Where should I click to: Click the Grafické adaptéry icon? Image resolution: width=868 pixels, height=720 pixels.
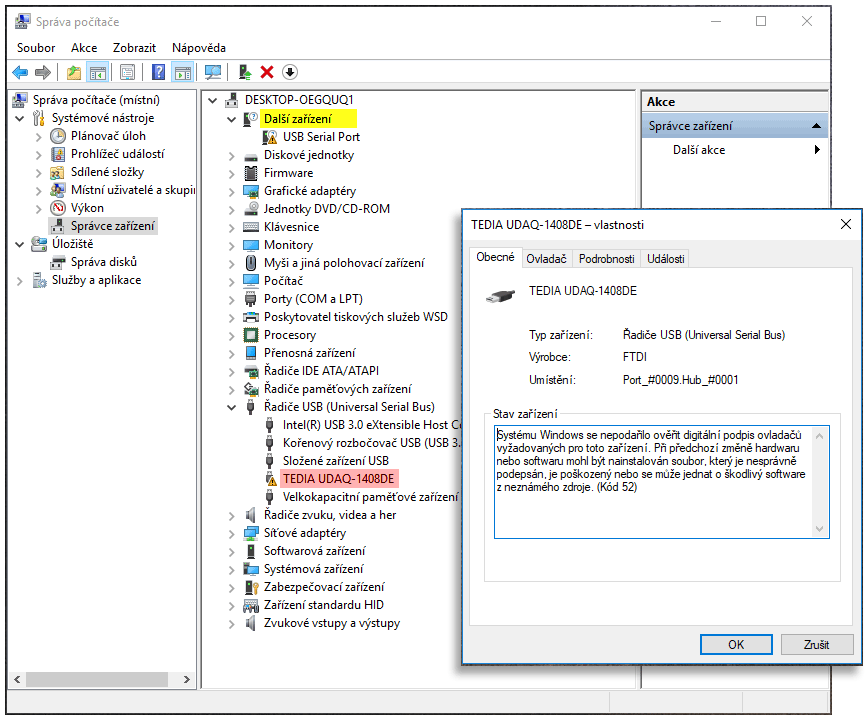[x=251, y=191]
